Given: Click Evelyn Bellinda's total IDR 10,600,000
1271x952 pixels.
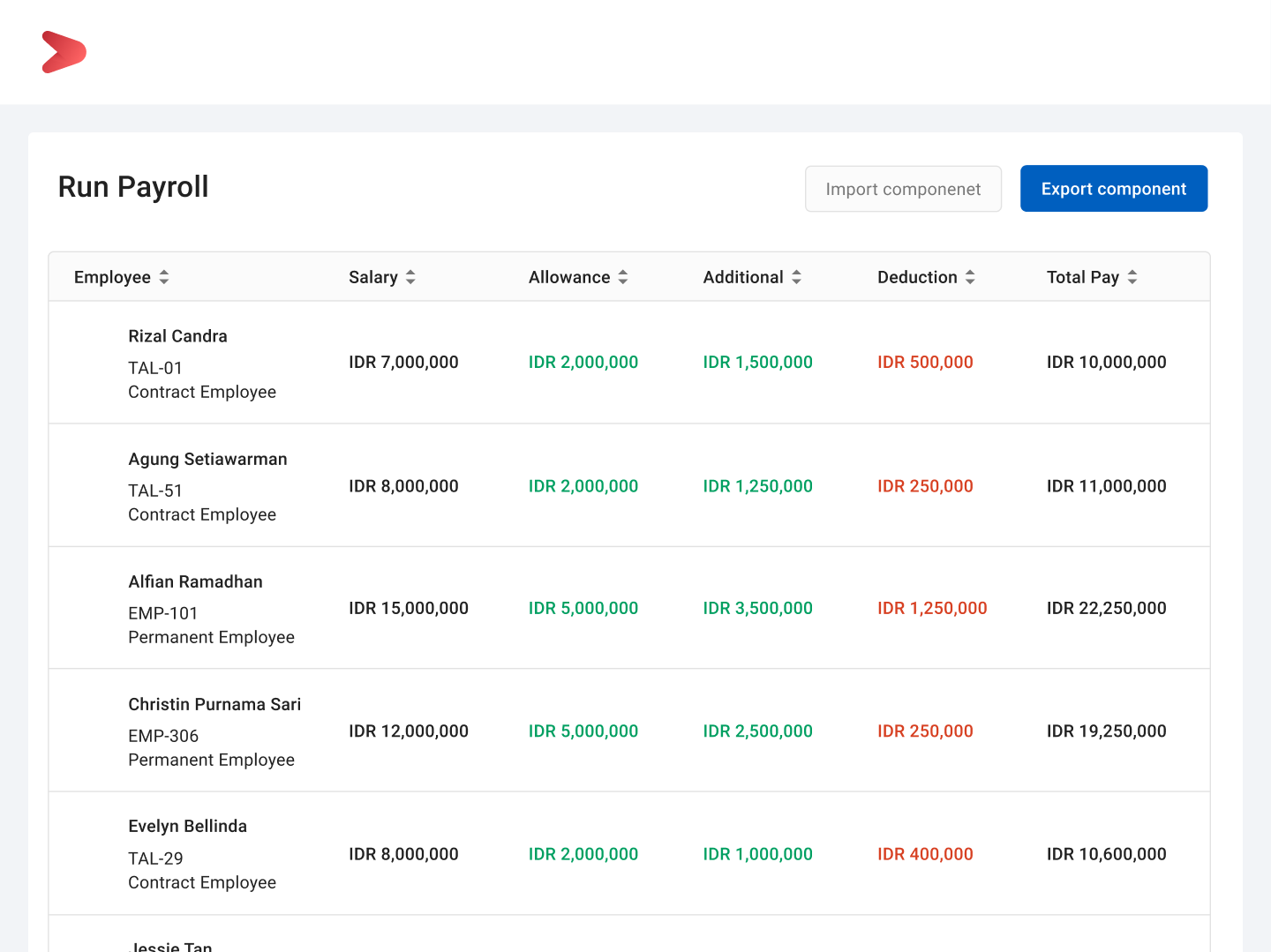Looking at the screenshot, I should (1106, 854).
